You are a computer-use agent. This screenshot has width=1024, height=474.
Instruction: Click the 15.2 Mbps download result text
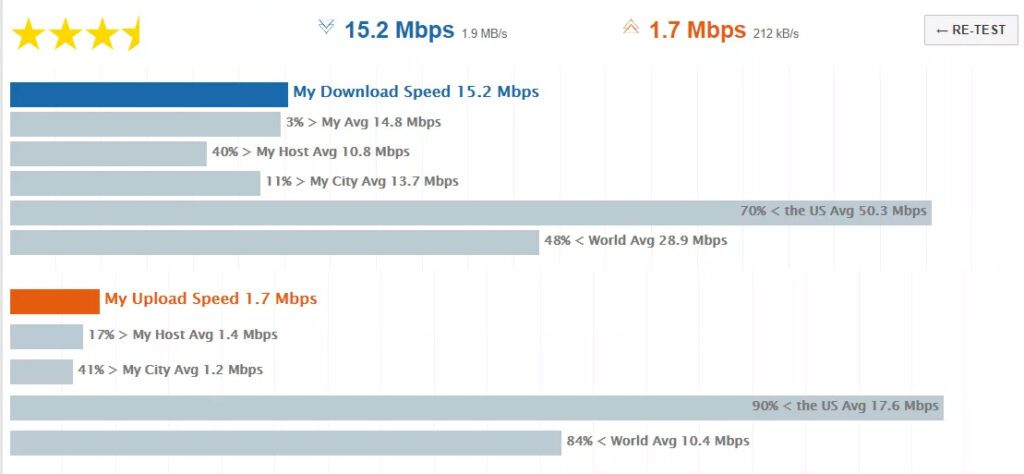point(399,30)
